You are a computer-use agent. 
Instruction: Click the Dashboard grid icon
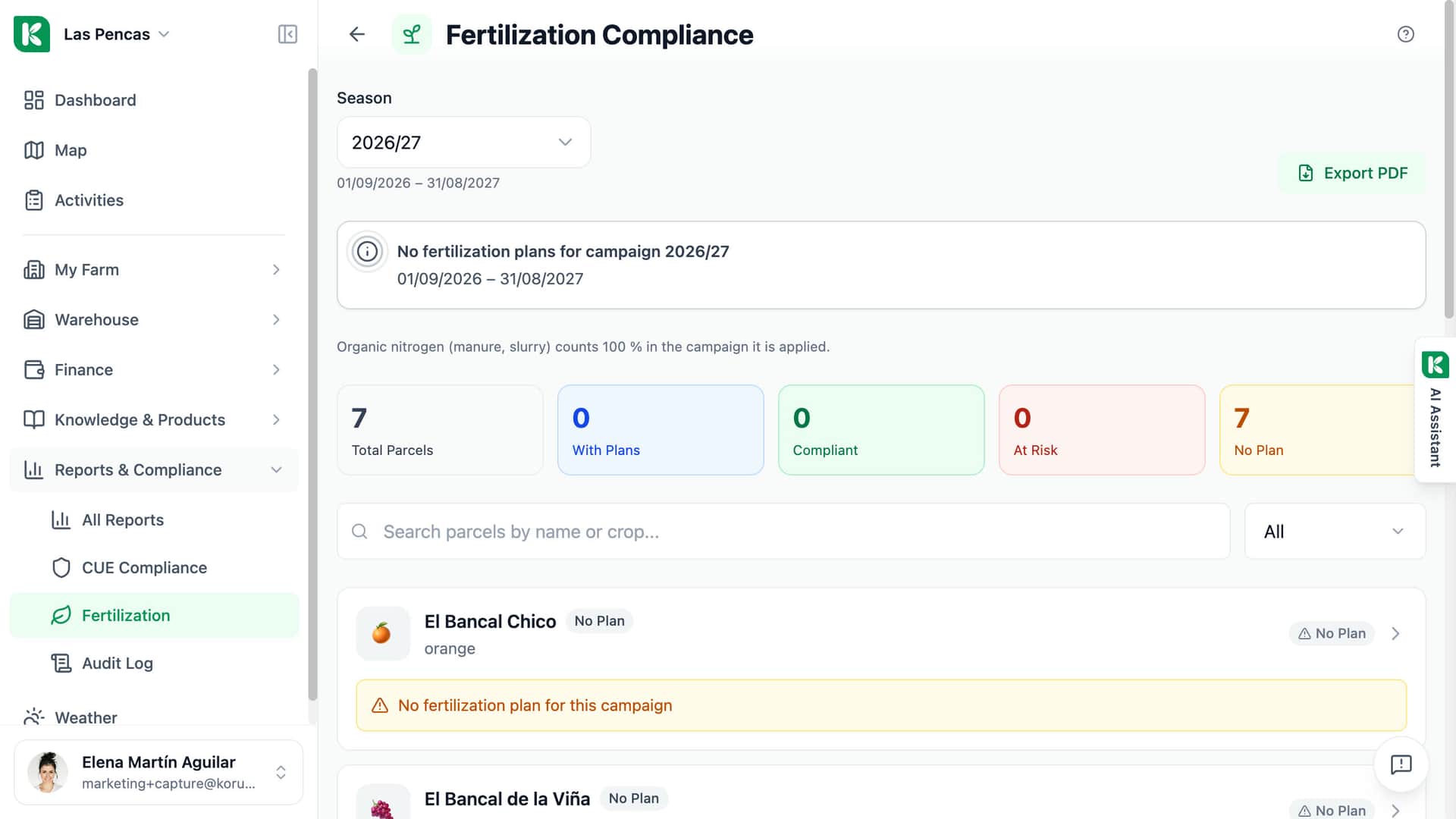coord(34,100)
